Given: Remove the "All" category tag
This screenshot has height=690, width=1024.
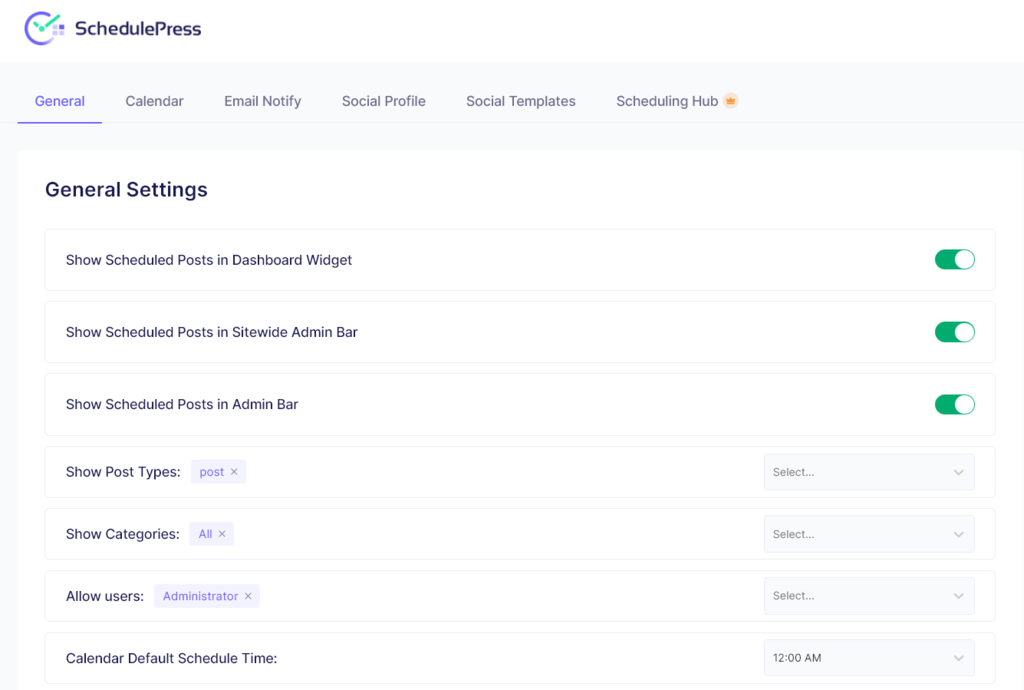Looking at the screenshot, I should (x=224, y=533).
